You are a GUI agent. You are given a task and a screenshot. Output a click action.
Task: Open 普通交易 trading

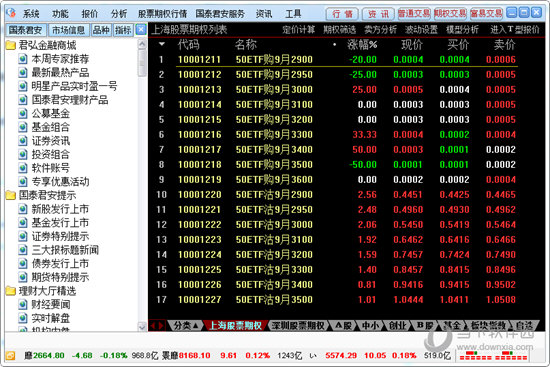414,14
